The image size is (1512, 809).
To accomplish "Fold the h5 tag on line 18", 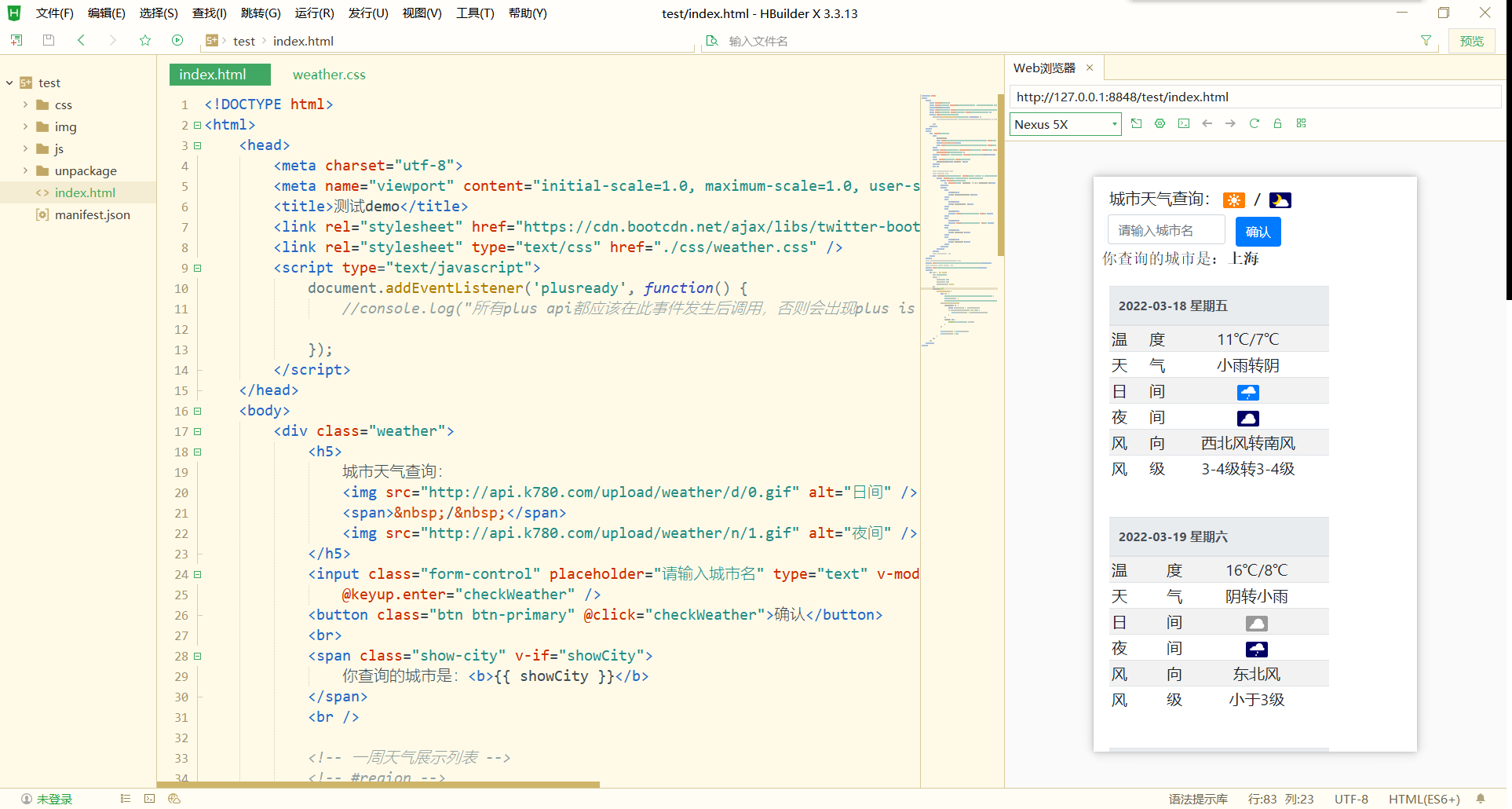I will (x=197, y=452).
